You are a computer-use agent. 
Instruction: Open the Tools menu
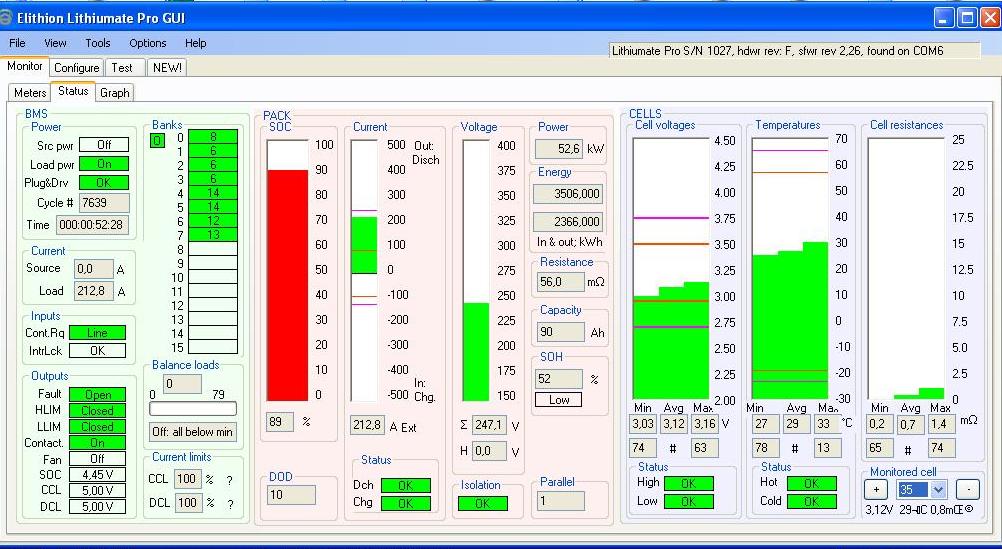point(98,43)
